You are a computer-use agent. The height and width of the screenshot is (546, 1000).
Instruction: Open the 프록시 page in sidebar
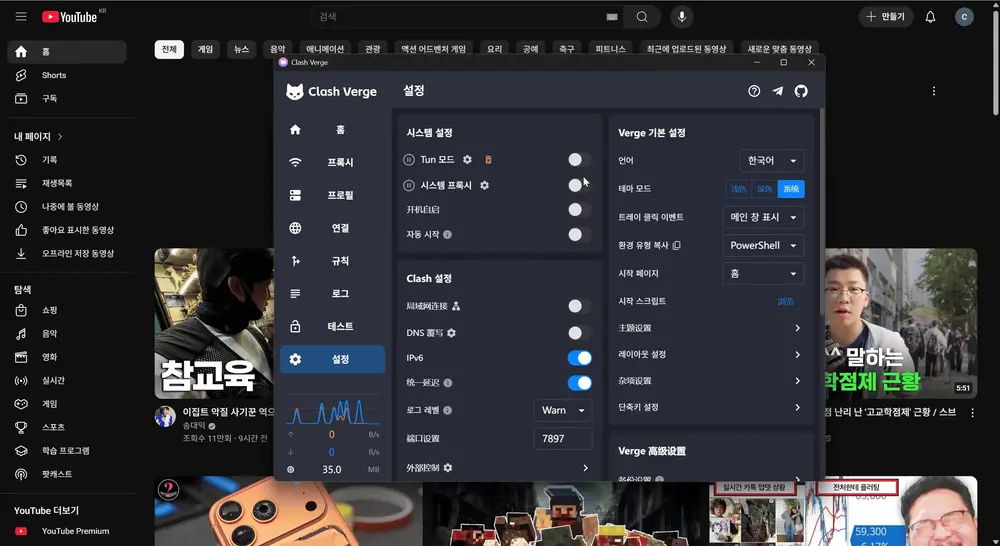click(x=332, y=162)
